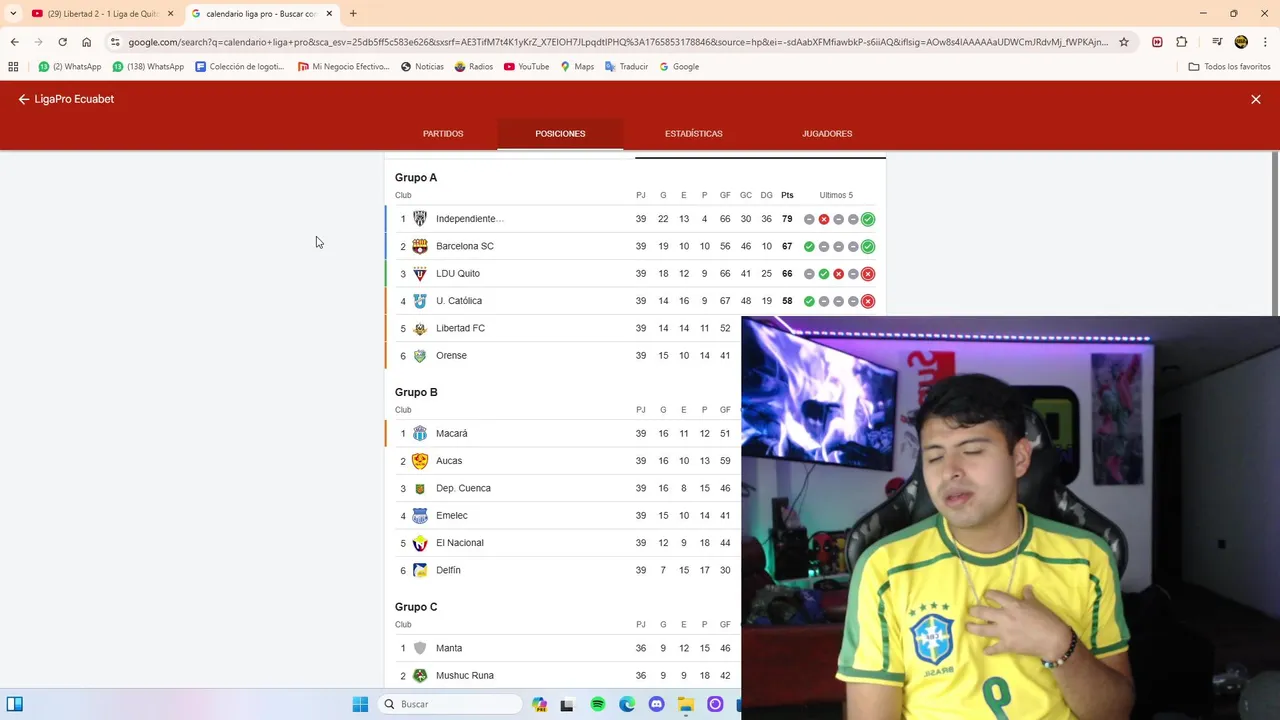Open Independiente team name link
Viewport: 1280px width, 720px height.
[470, 219]
